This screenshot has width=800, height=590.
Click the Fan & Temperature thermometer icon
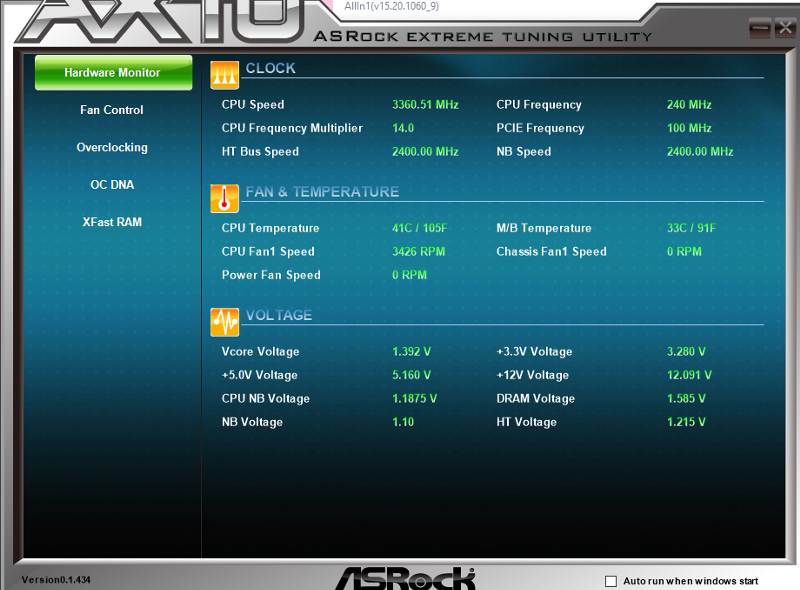coord(224,198)
